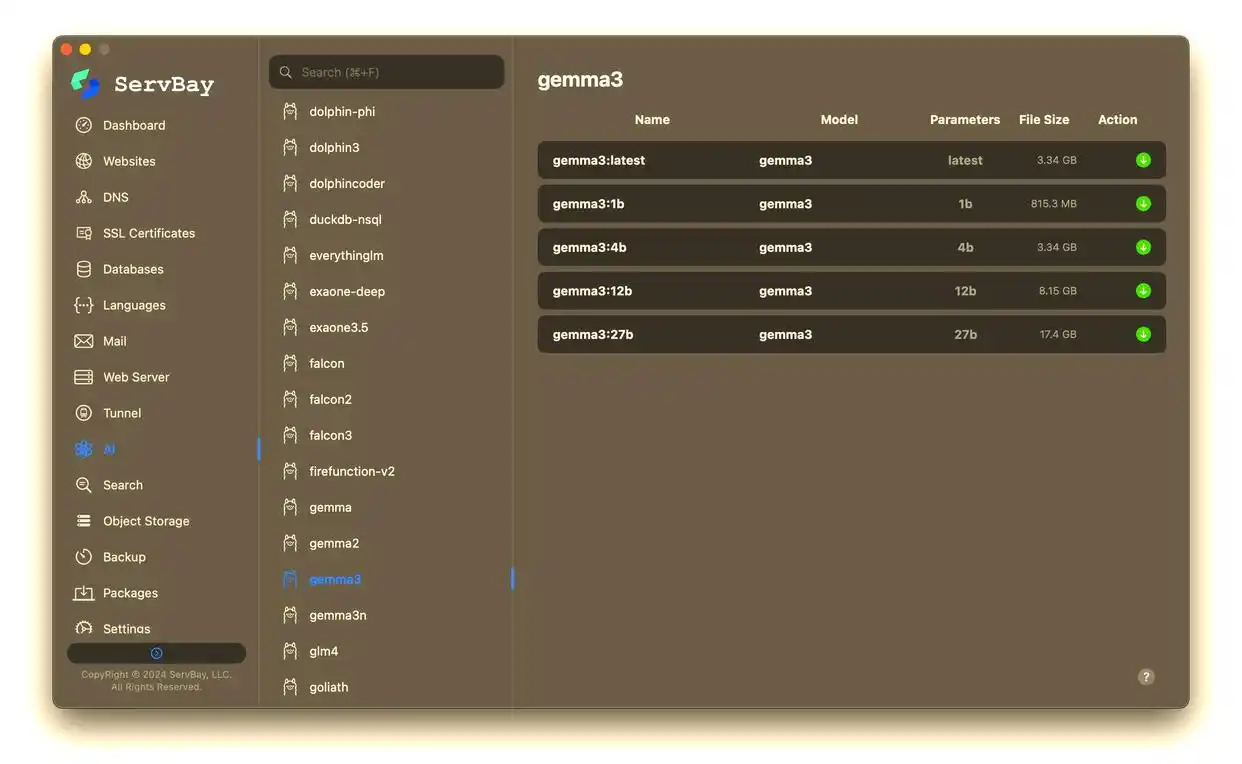This screenshot has height=764, width=1242.
Task: Open the Websites section
Action: coord(129,161)
